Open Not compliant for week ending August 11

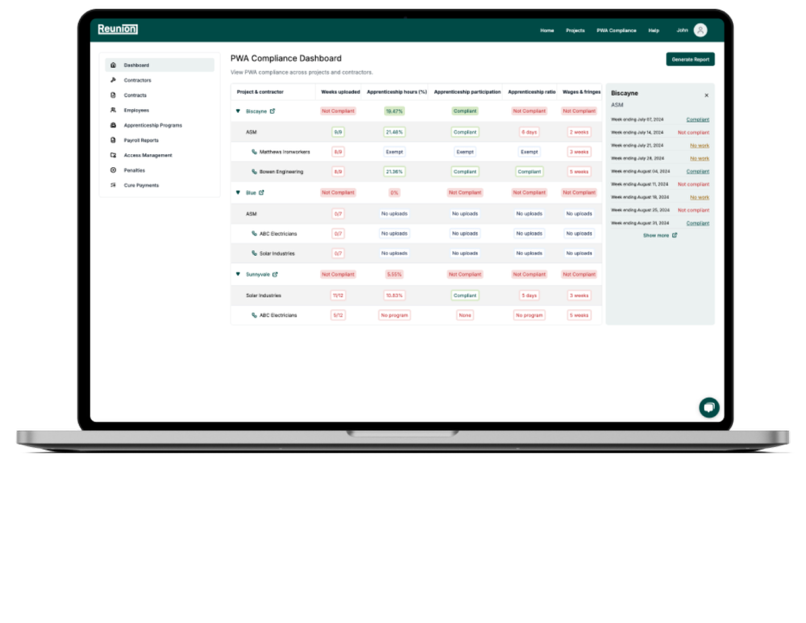coord(693,184)
